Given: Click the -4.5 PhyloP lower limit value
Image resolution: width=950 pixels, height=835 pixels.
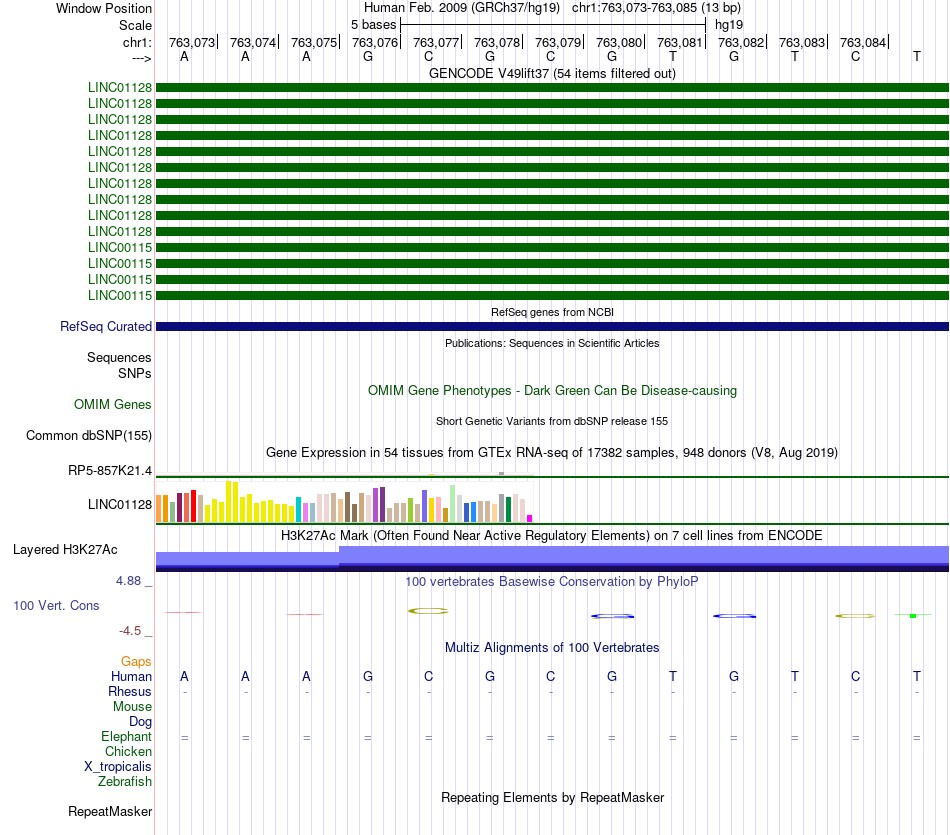Looking at the screenshot, I should 130,631.
